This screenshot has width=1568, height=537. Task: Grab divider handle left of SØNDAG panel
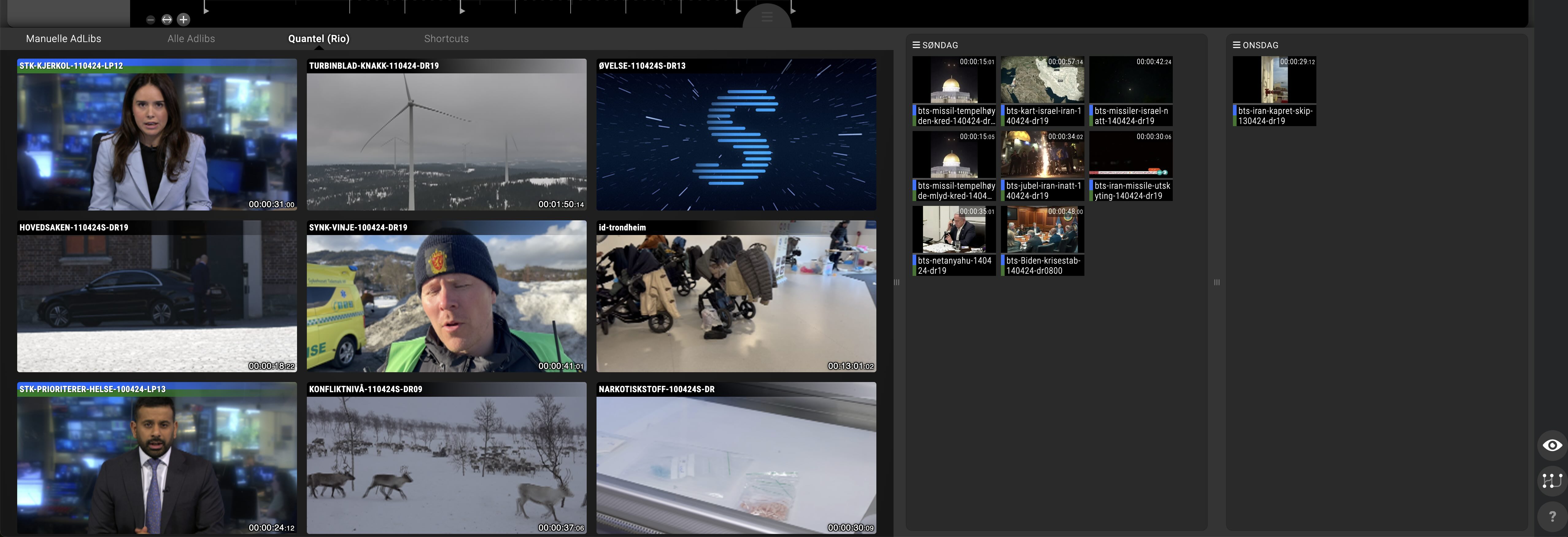point(897,282)
